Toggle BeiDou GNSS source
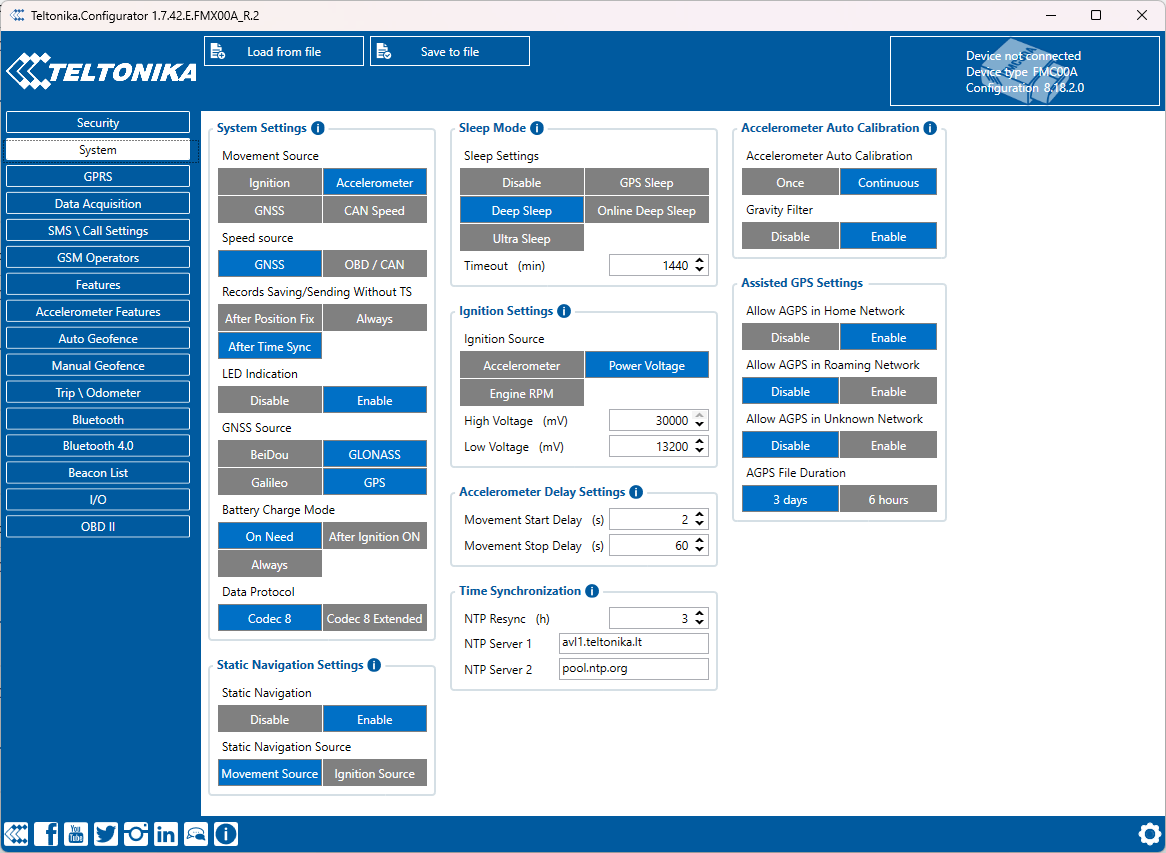 pos(269,454)
